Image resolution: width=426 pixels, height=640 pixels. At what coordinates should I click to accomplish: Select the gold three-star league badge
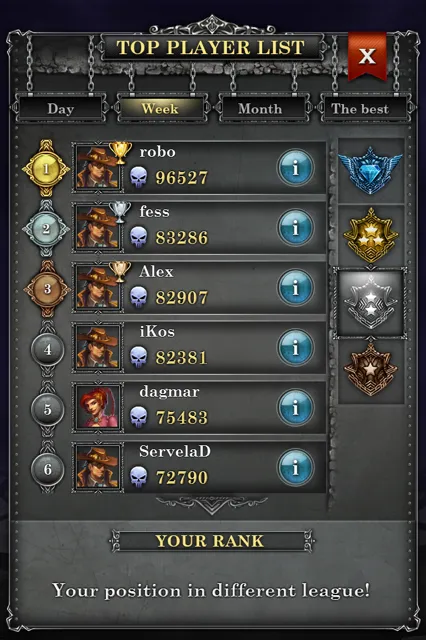(x=371, y=235)
